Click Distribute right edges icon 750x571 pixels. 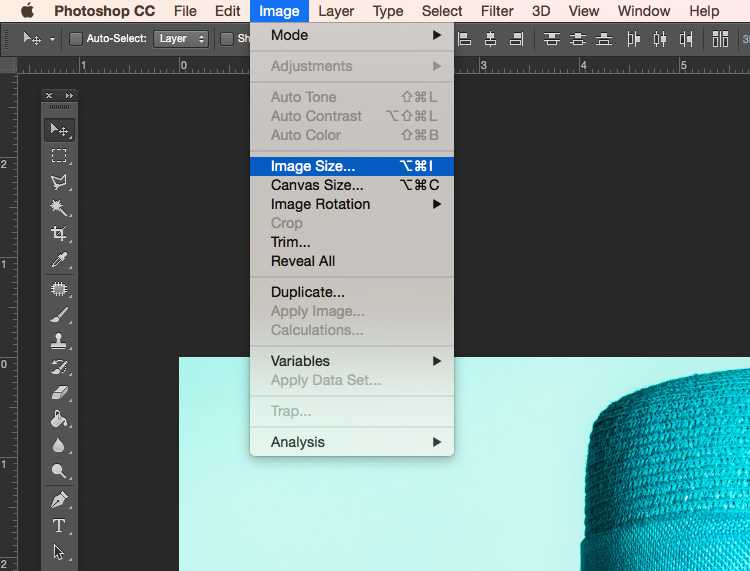(686, 39)
